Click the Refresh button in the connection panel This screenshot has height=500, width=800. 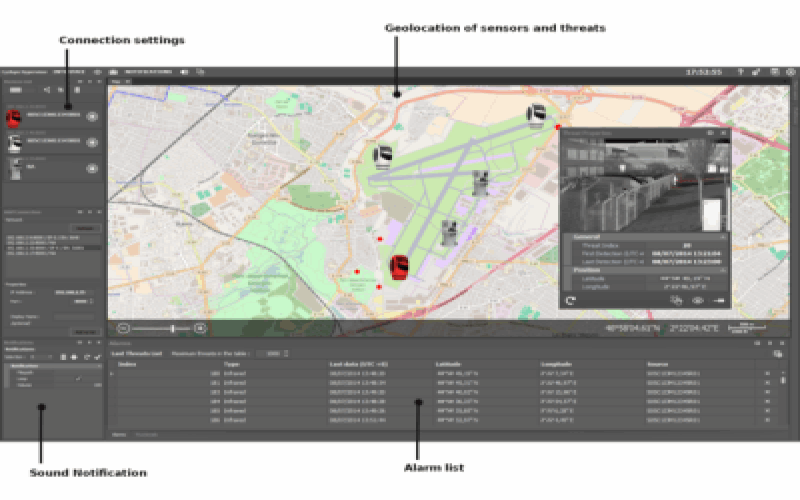click(x=85, y=228)
